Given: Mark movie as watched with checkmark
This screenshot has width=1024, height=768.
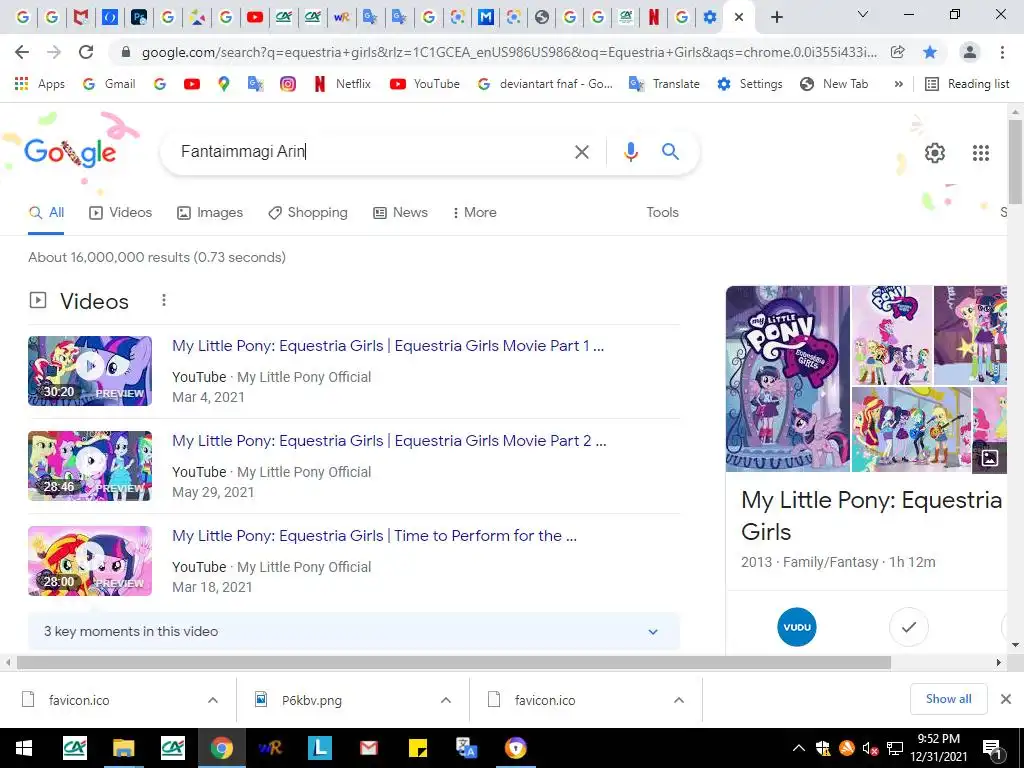Looking at the screenshot, I should (x=908, y=627).
